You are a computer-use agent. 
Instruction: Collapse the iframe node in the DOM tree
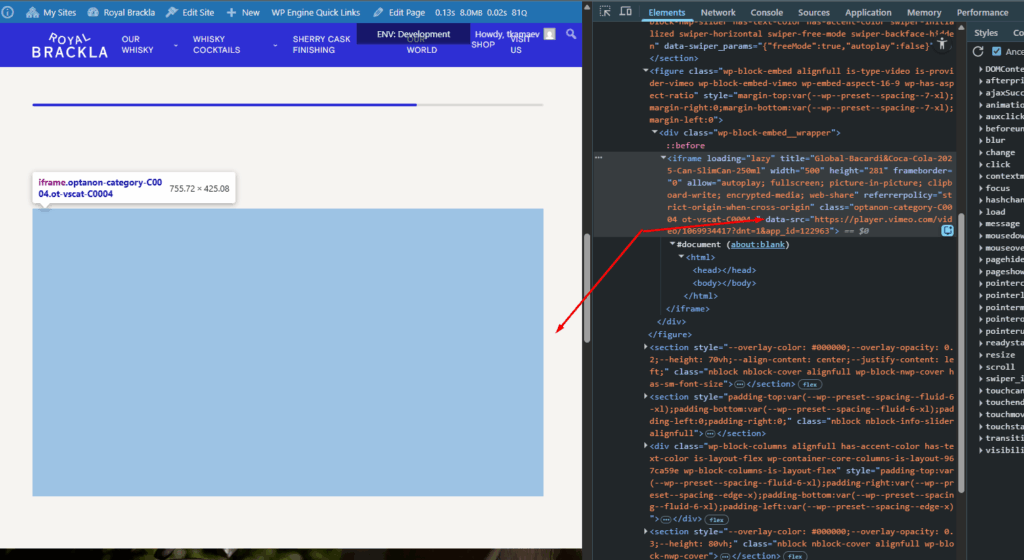point(663,158)
